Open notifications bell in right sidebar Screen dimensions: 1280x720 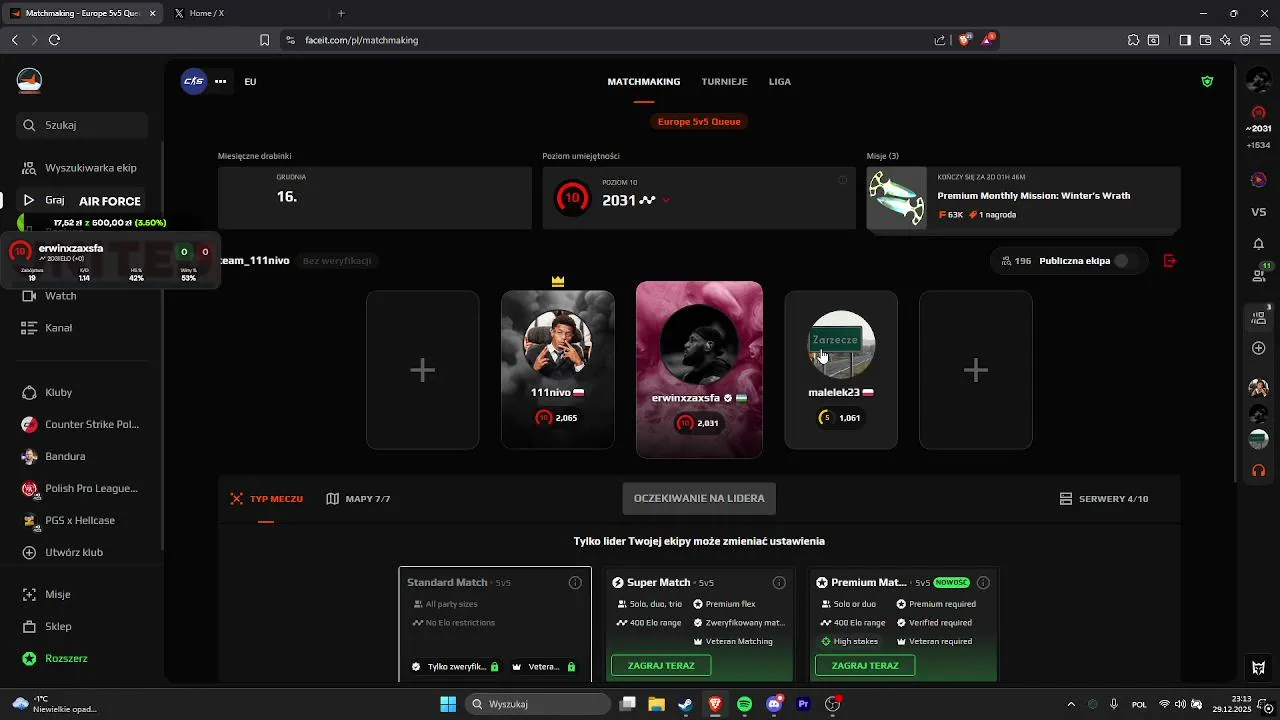[x=1258, y=244]
